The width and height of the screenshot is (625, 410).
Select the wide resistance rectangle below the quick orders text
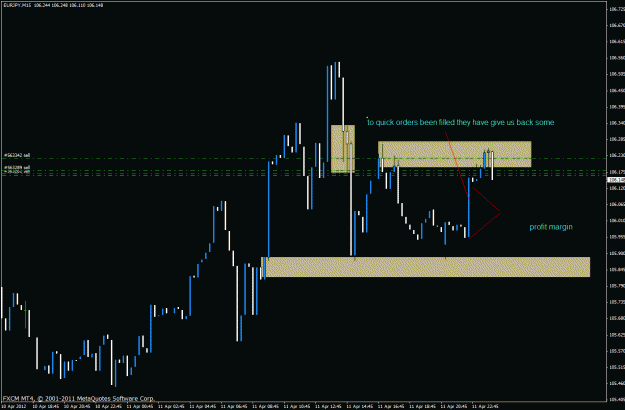(x=454, y=154)
